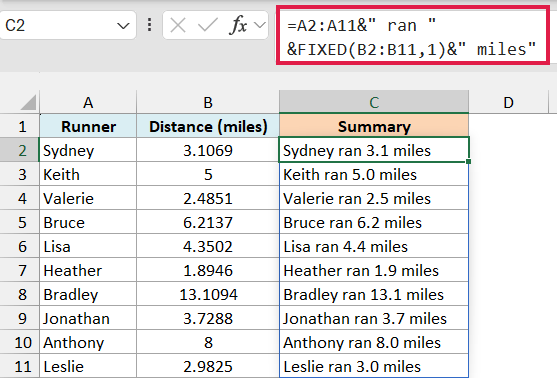Click the distance value 1.8946
Viewport: 557px width, 378px height.
208,270
